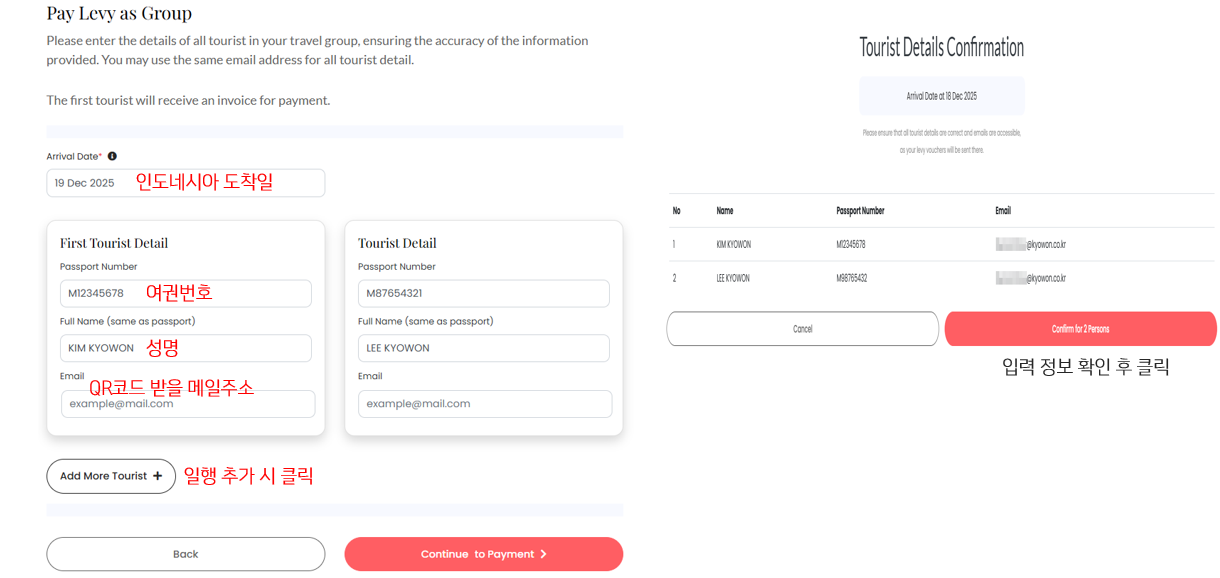Image resolution: width=1220 pixels, height=578 pixels.
Task: Click the first tourist Email field
Action: pyautogui.click(x=188, y=404)
